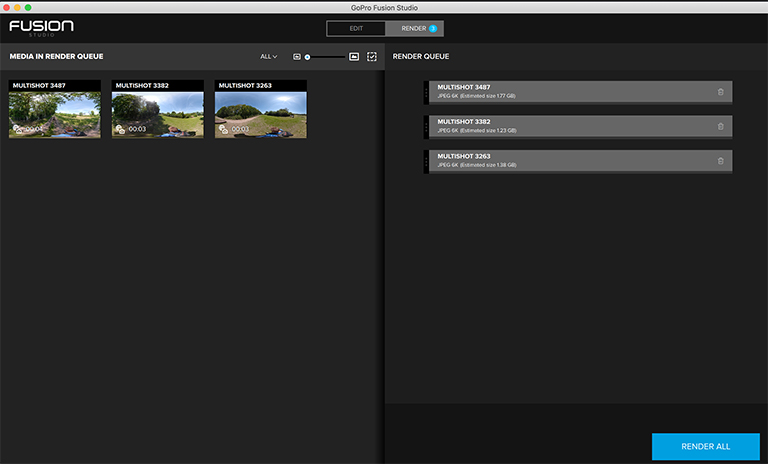Open the ALL media filter dropdown
The width and height of the screenshot is (768, 464).
[x=268, y=57]
